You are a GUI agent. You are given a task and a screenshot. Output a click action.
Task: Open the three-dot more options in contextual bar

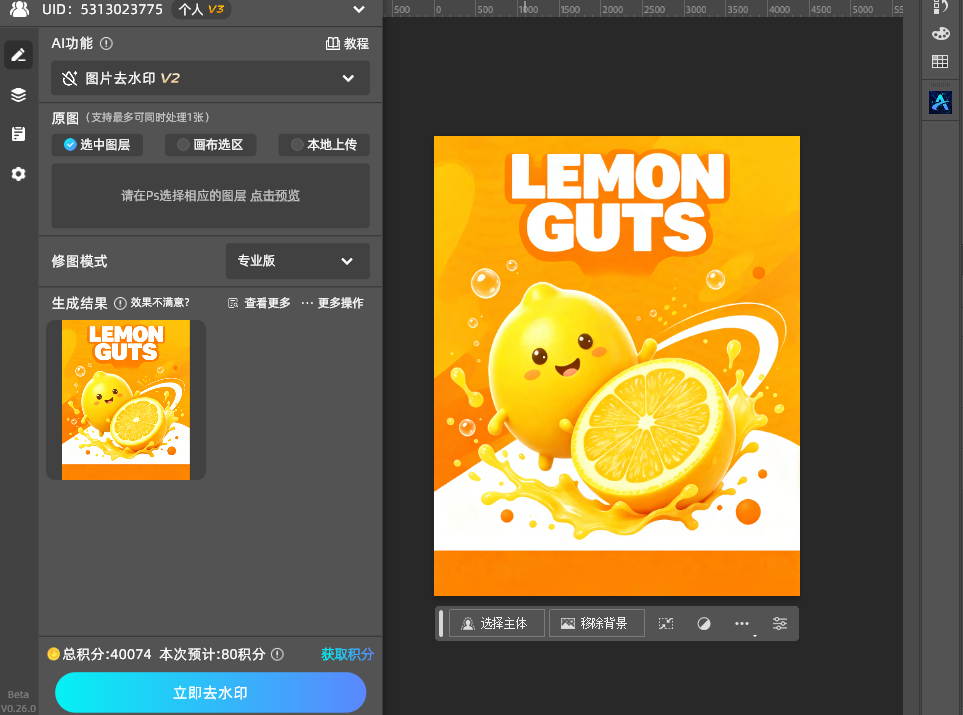pyautogui.click(x=742, y=624)
